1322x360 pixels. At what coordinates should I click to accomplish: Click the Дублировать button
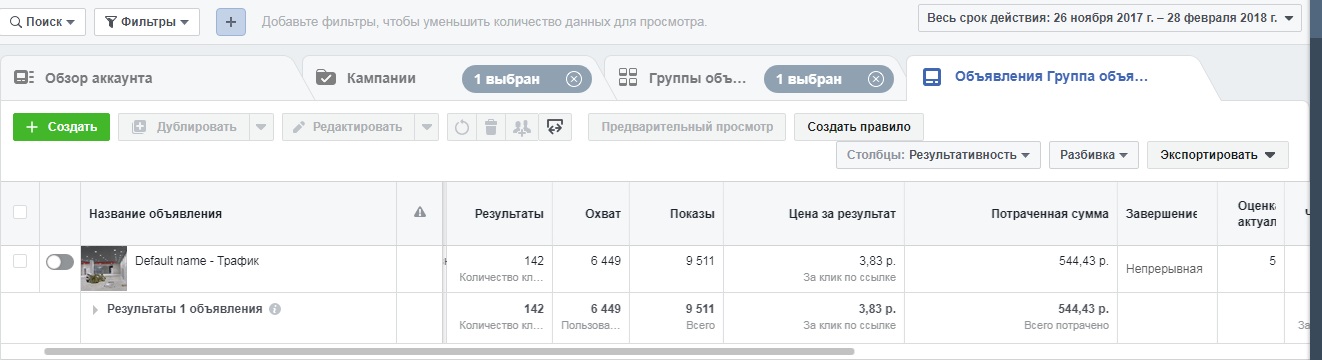(x=183, y=127)
